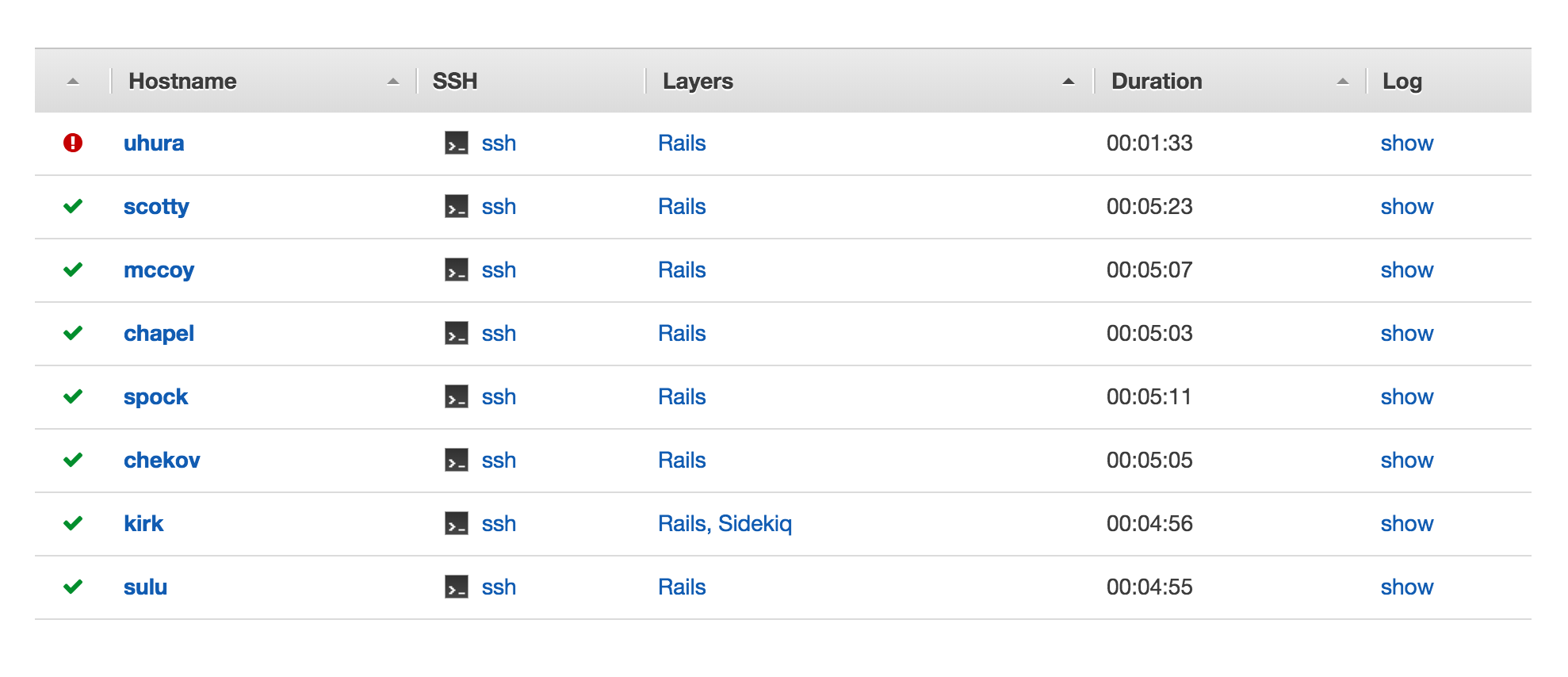1568x677 pixels.
Task: Click the ssh text link in chapel's row
Action: 499,334
